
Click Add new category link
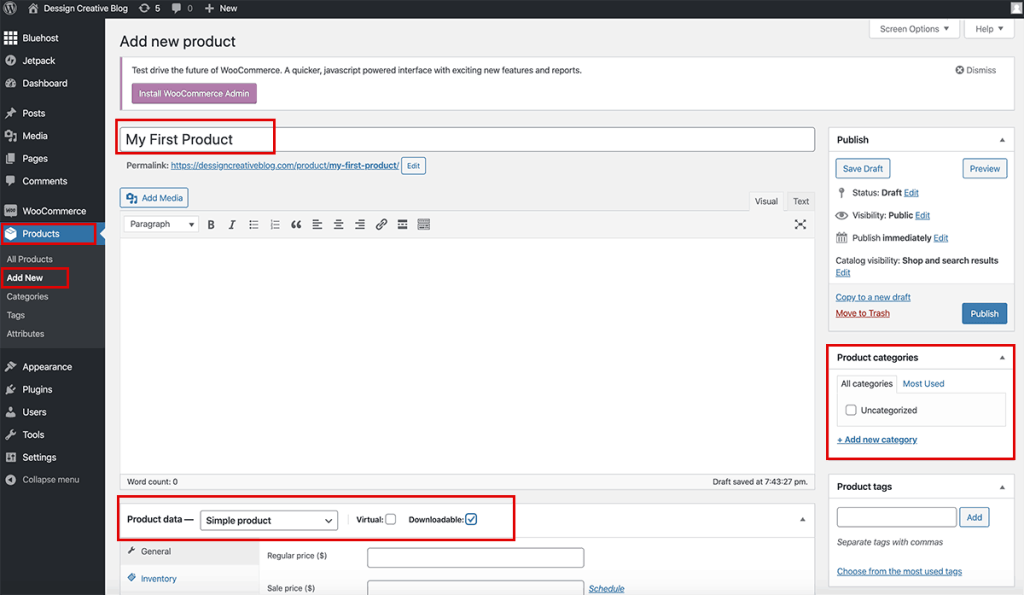(x=876, y=440)
